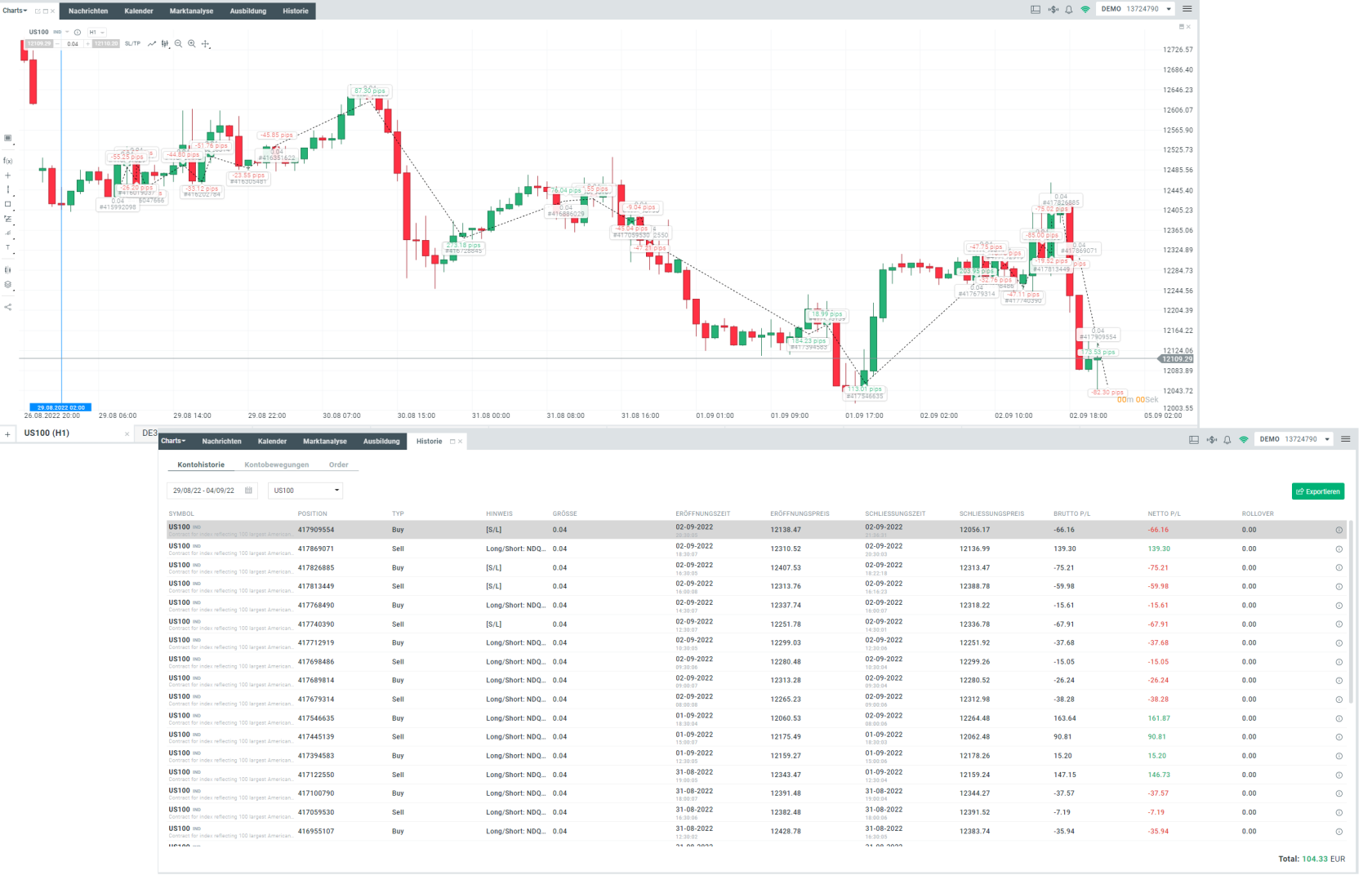1372x884 pixels.
Task: Sort by the NETTO P/L column header
Action: coord(1164,514)
